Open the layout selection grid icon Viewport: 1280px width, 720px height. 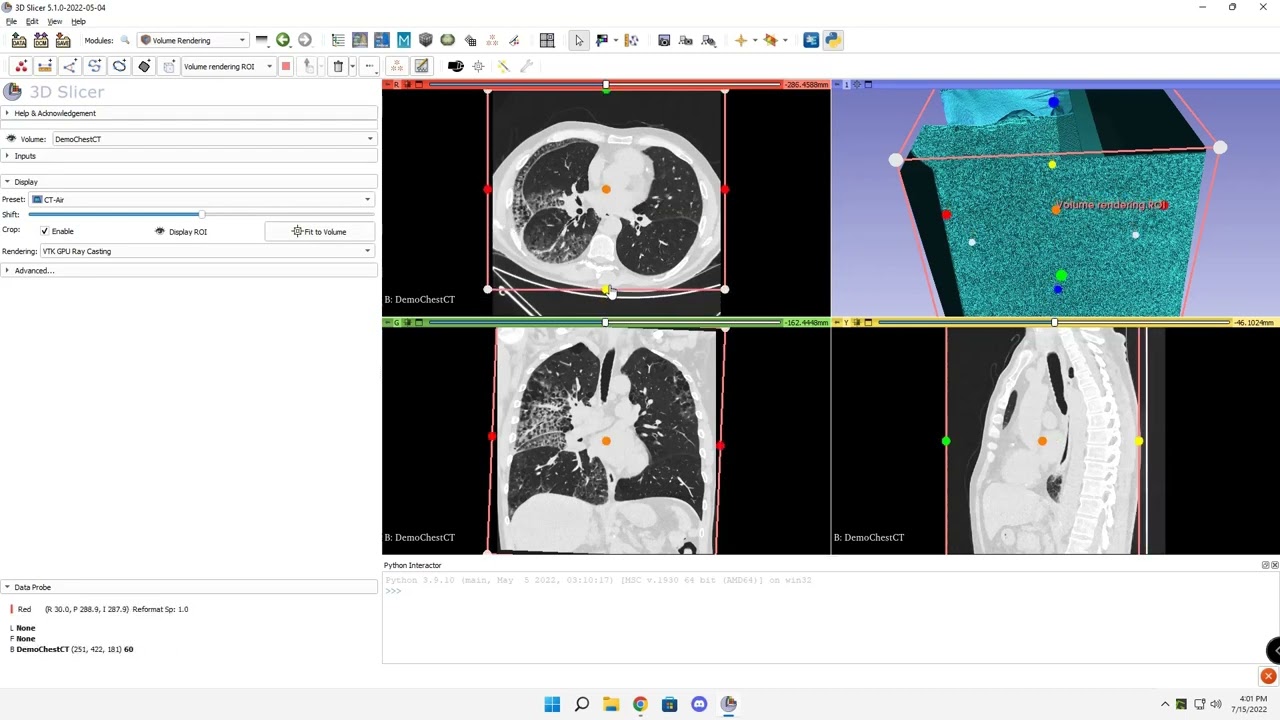[547, 40]
